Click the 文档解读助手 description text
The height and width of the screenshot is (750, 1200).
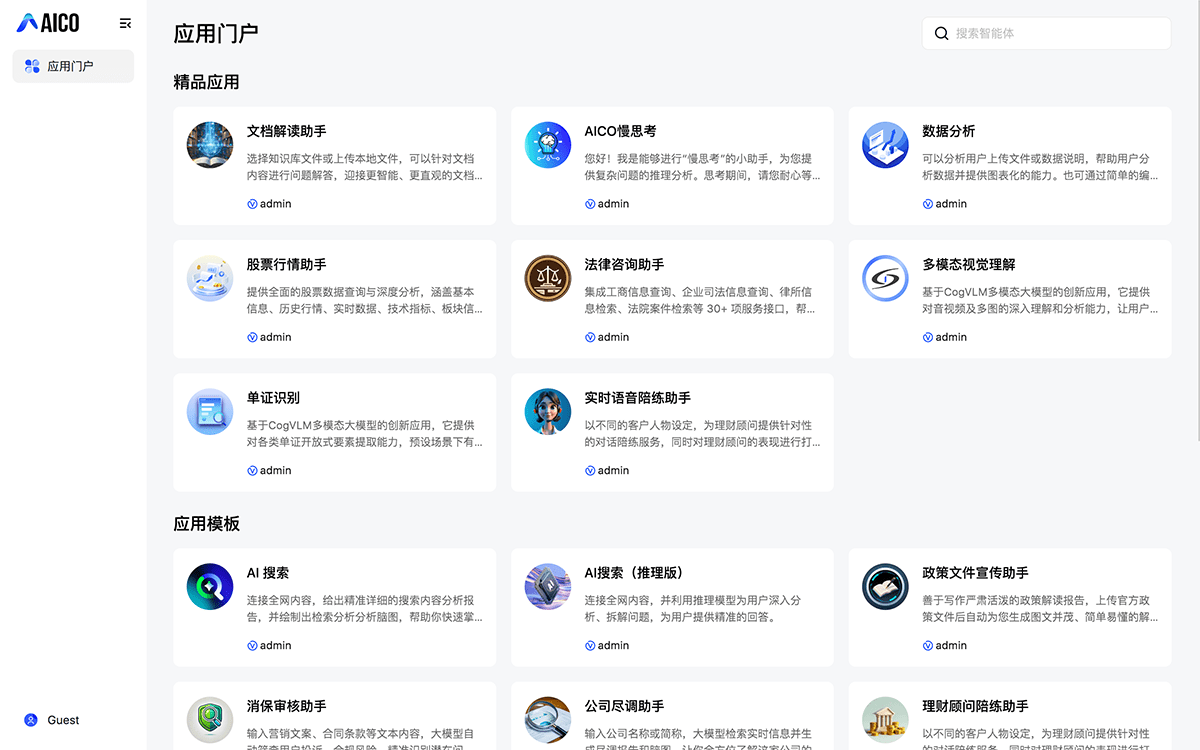(365, 167)
